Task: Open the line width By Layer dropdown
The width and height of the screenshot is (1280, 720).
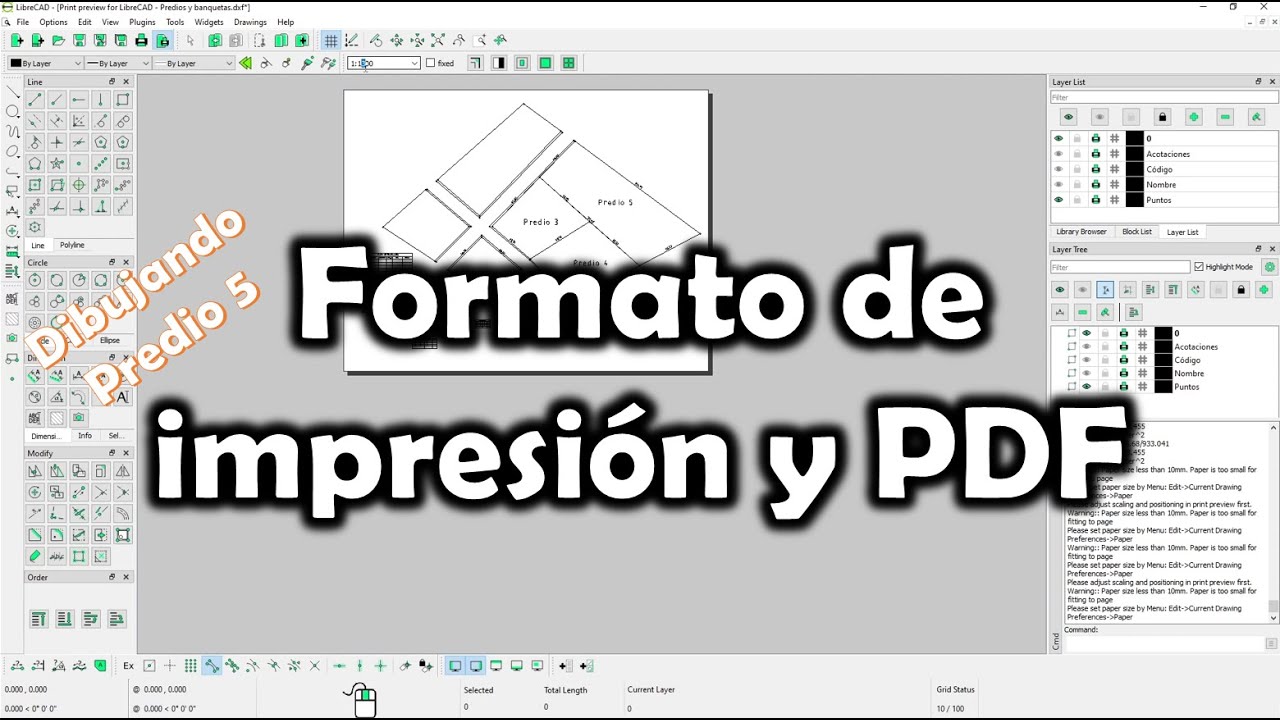Action: tap(117, 63)
